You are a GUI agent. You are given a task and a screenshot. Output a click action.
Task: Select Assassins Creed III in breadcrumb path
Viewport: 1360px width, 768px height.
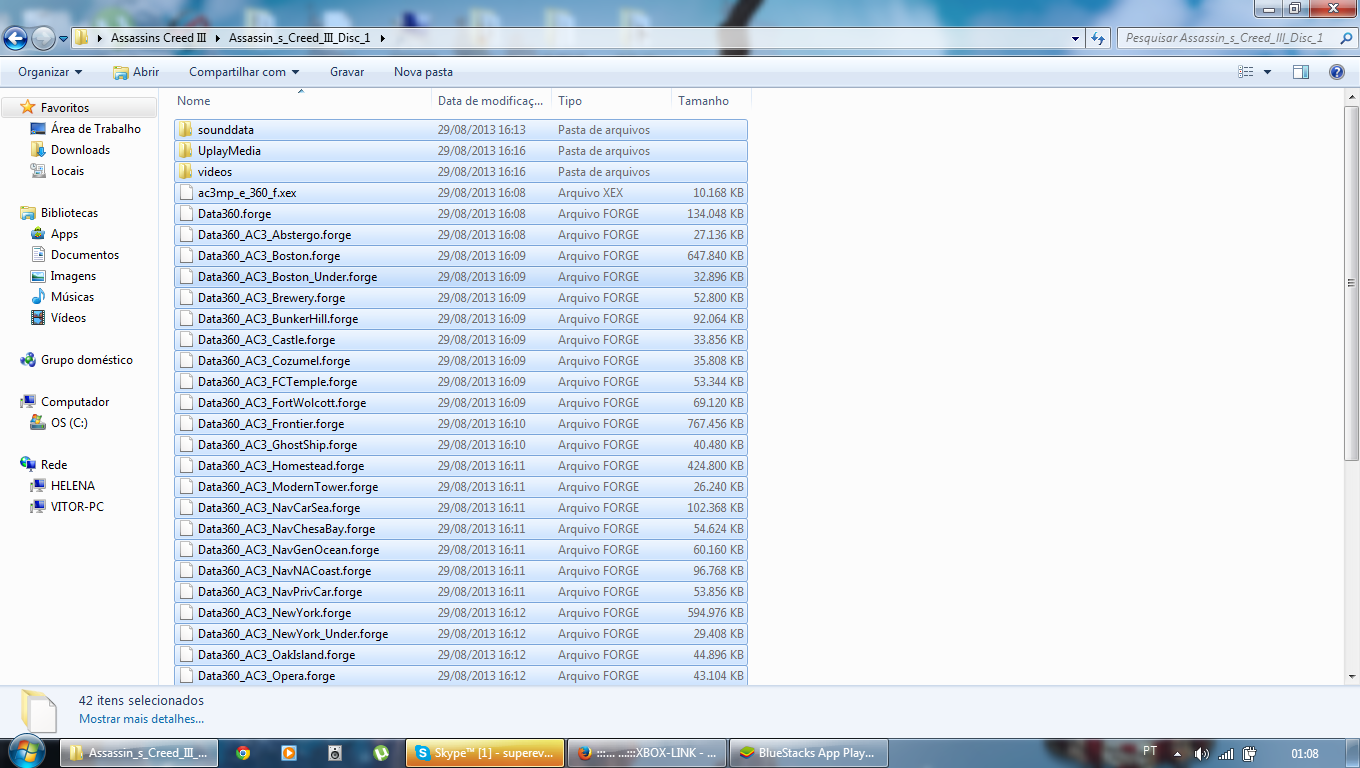(158, 38)
